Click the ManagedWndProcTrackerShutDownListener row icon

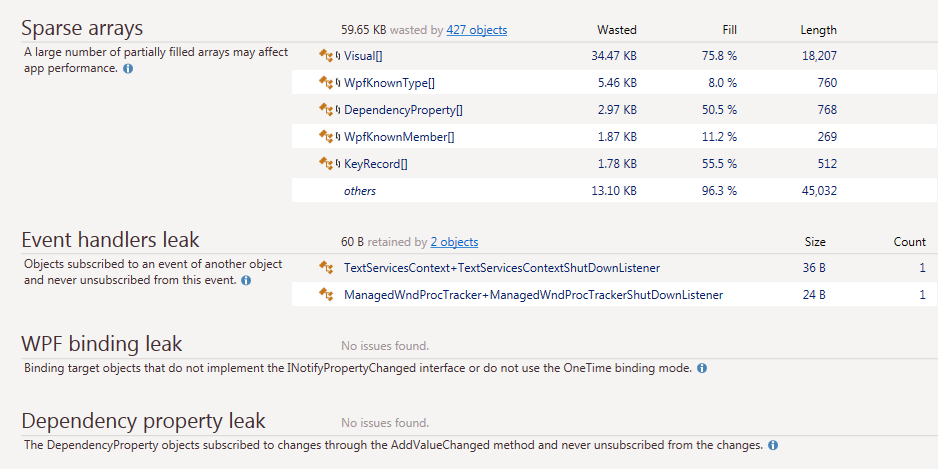tap(325, 295)
